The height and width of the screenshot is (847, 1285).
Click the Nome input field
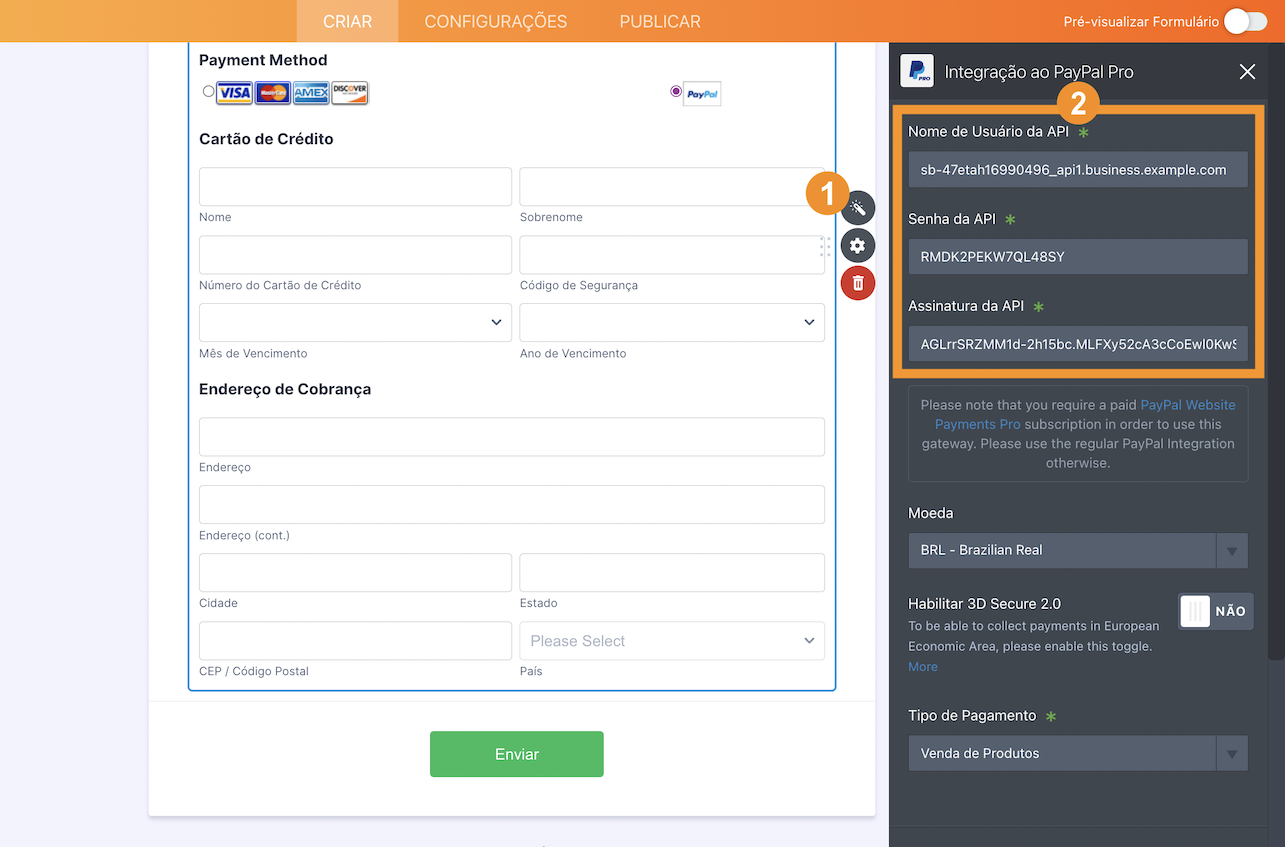point(355,186)
